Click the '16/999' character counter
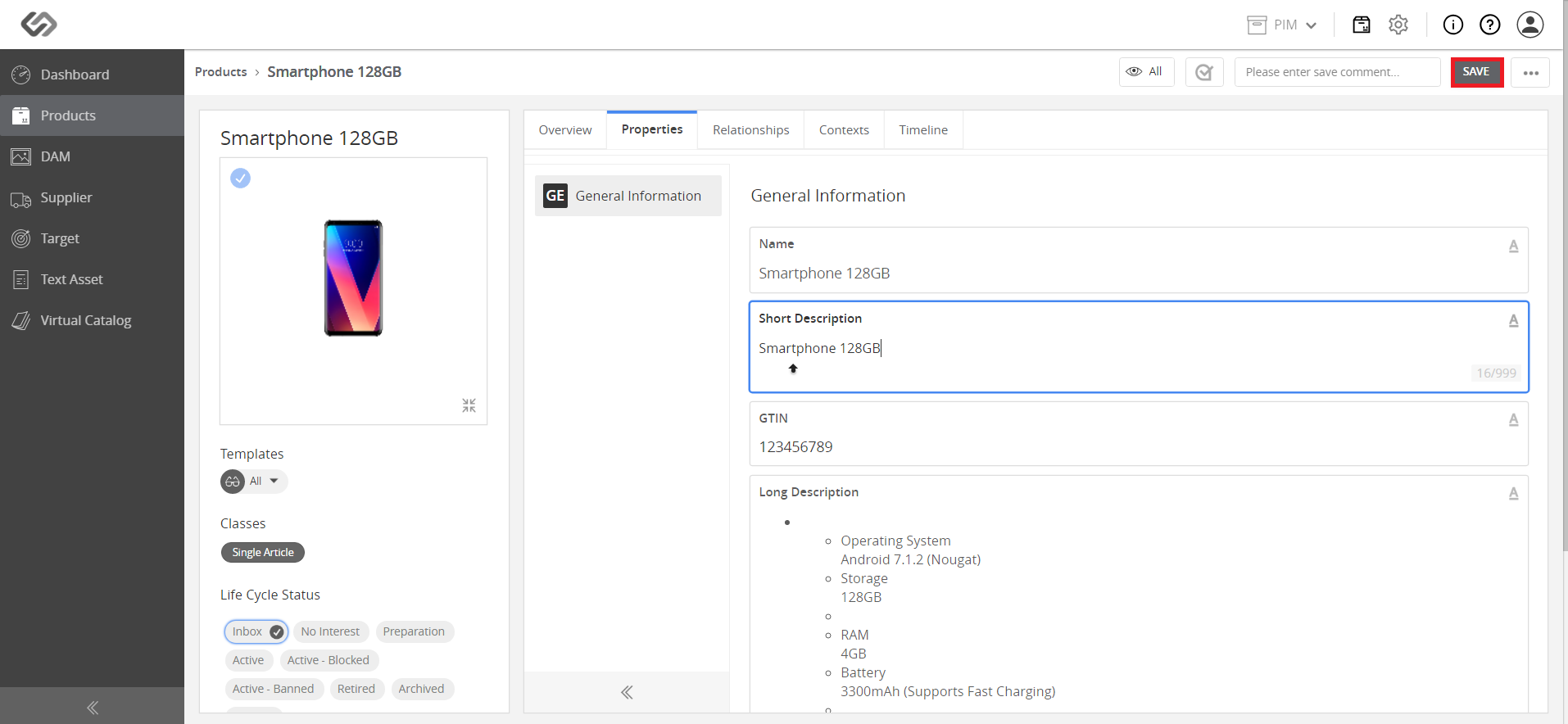Image resolution: width=1568 pixels, height=724 pixels. (1496, 373)
